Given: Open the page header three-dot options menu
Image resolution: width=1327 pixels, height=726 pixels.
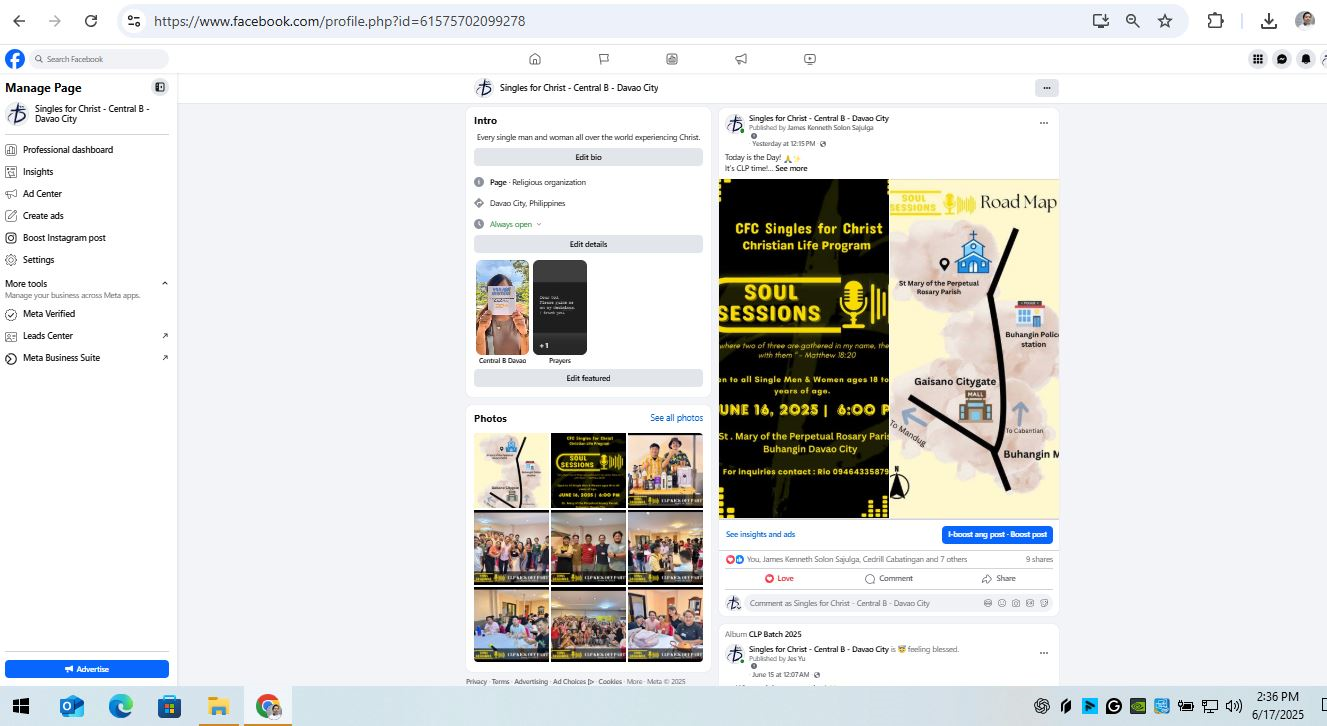Looking at the screenshot, I should point(1047,88).
